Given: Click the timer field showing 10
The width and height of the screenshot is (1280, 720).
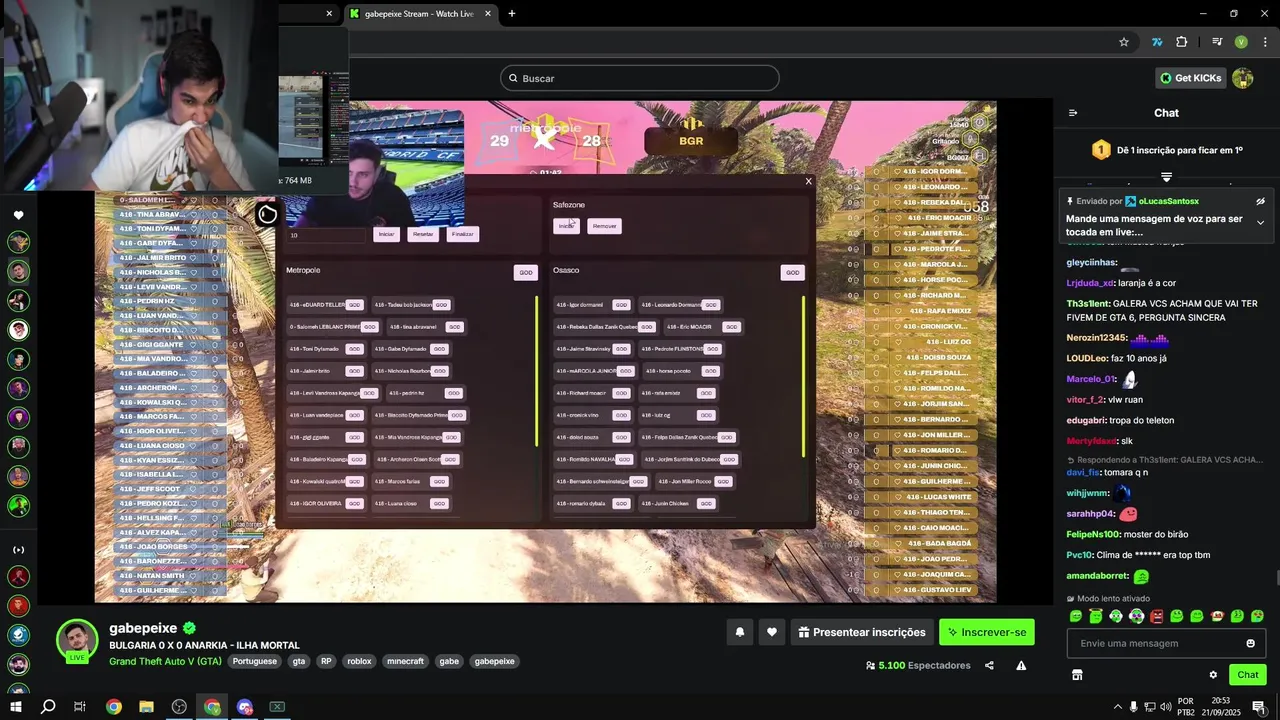Looking at the screenshot, I should tap(326, 235).
